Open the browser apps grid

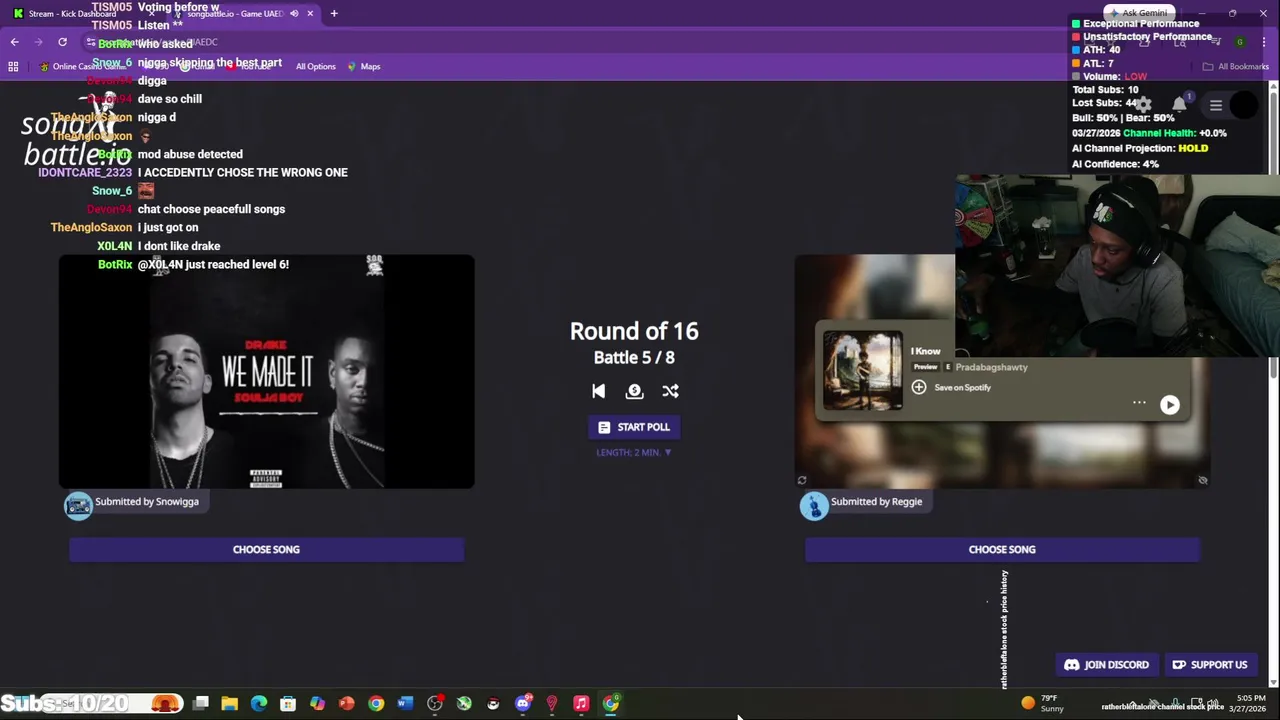click(x=13, y=67)
